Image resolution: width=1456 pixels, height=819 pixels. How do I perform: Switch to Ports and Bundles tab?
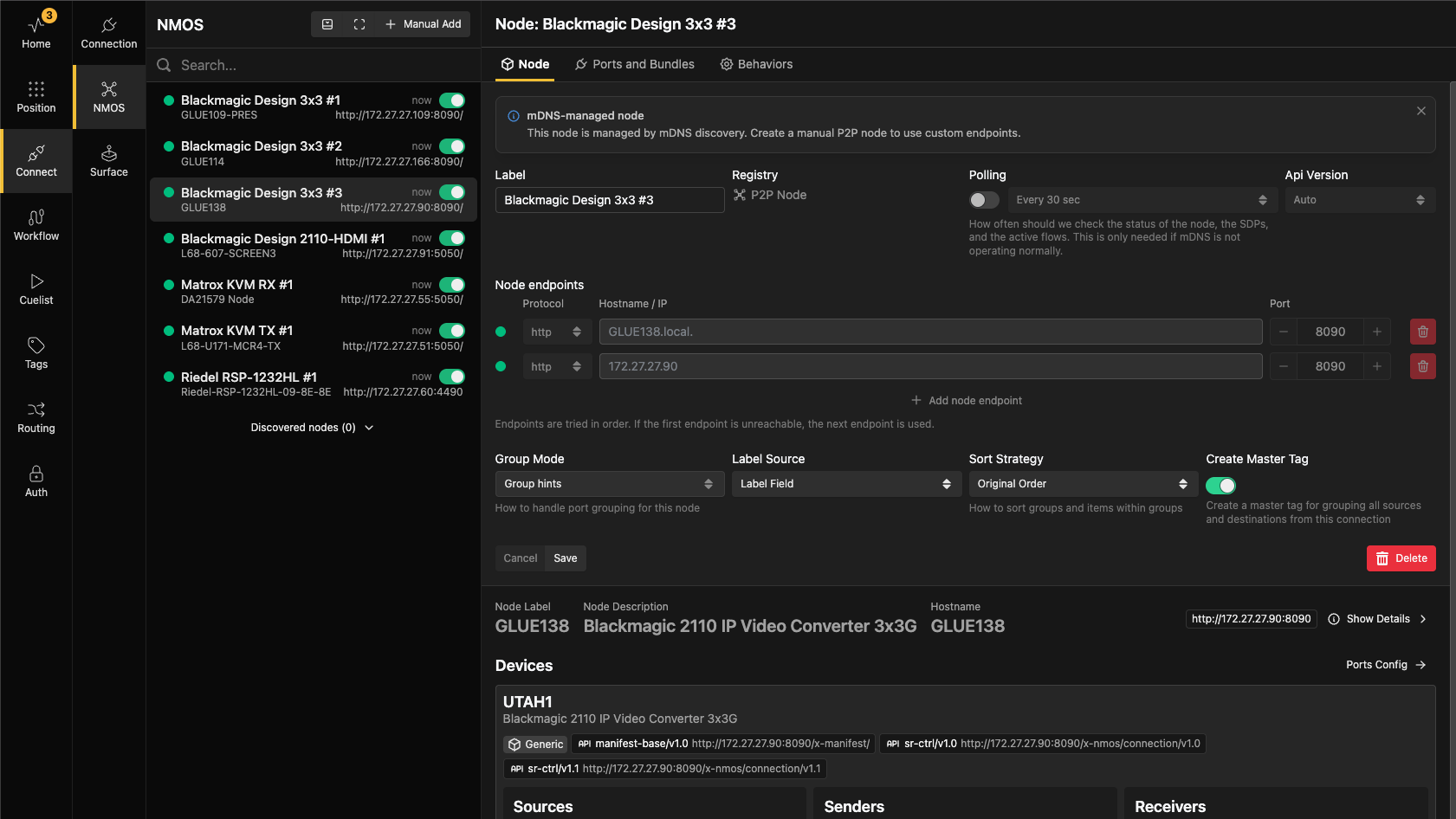tap(635, 64)
